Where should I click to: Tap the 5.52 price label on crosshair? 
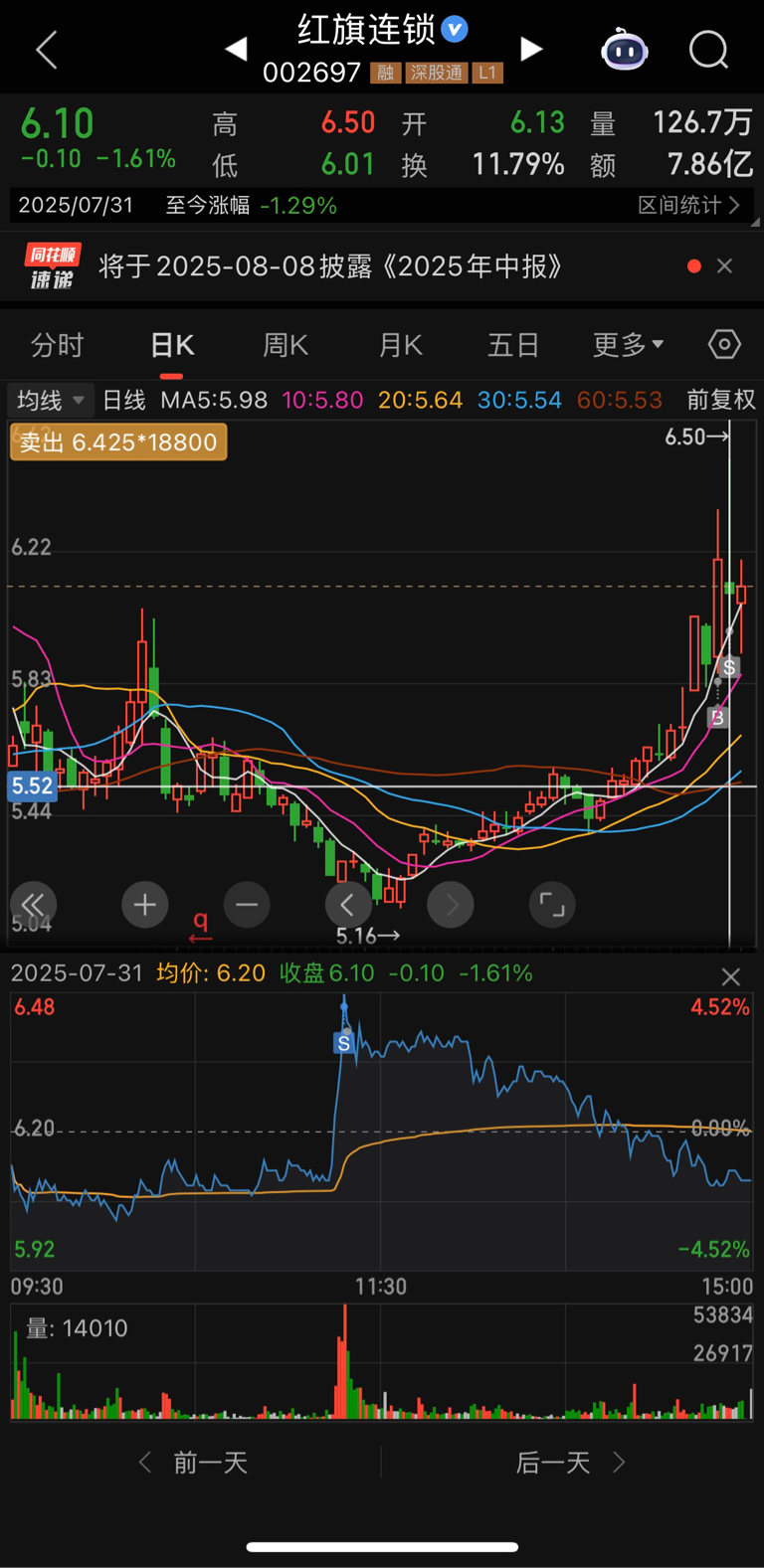coord(32,785)
